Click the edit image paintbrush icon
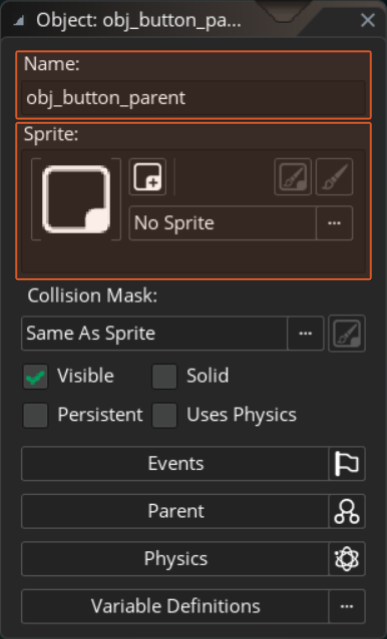 (x=334, y=177)
